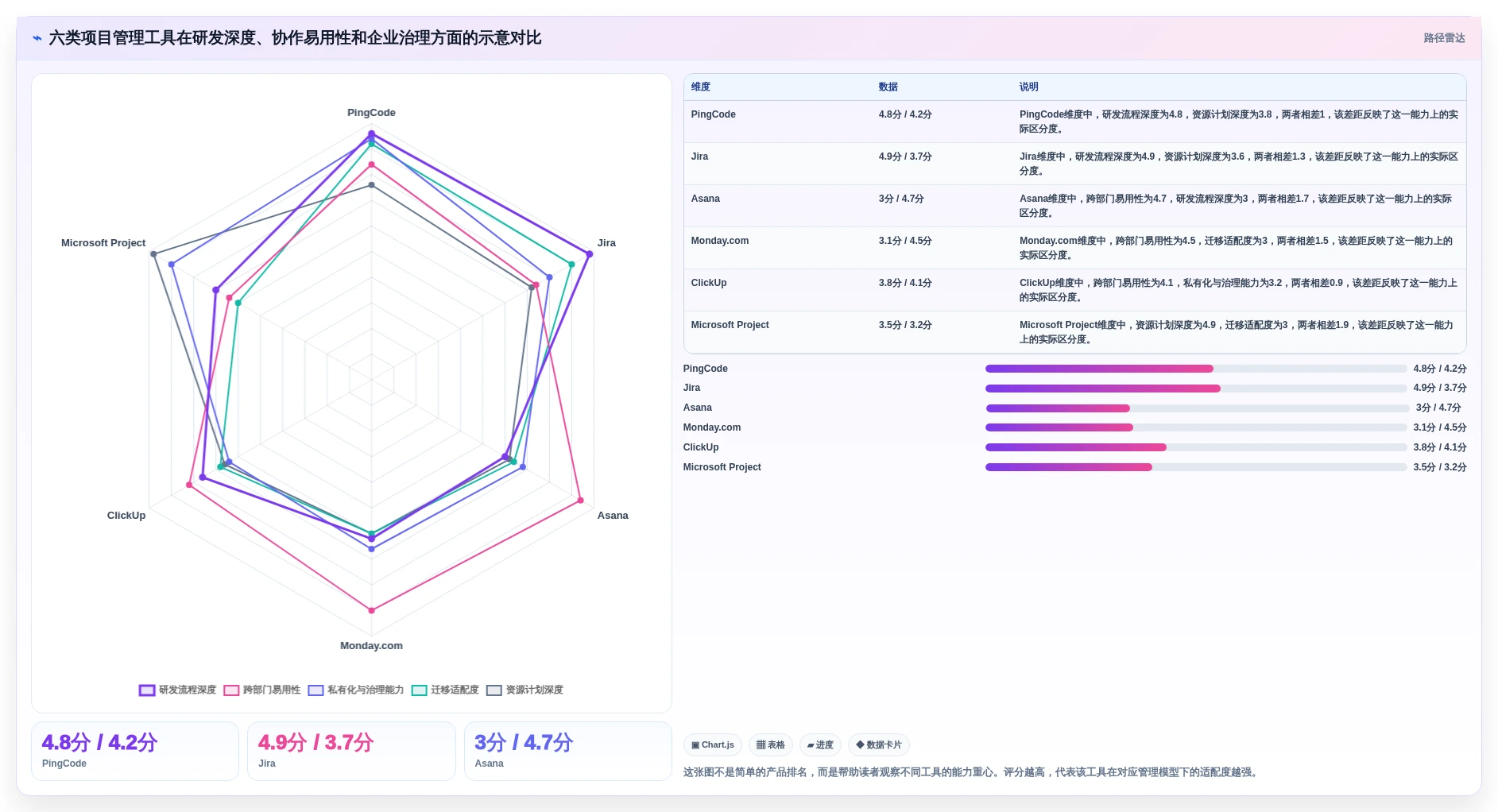
Task: Click the gray 资源计划深度 point on Microsoft Project axis
Action: (153, 254)
